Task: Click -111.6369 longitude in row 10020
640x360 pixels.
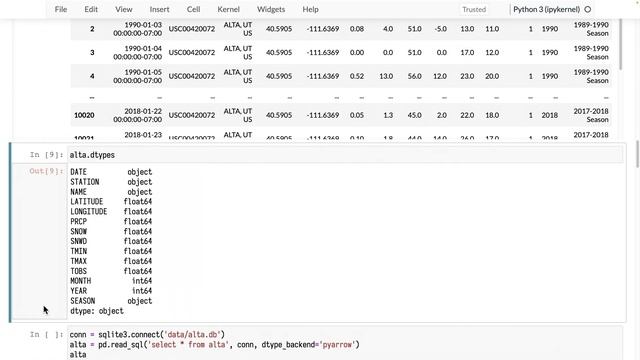Action: (323, 116)
